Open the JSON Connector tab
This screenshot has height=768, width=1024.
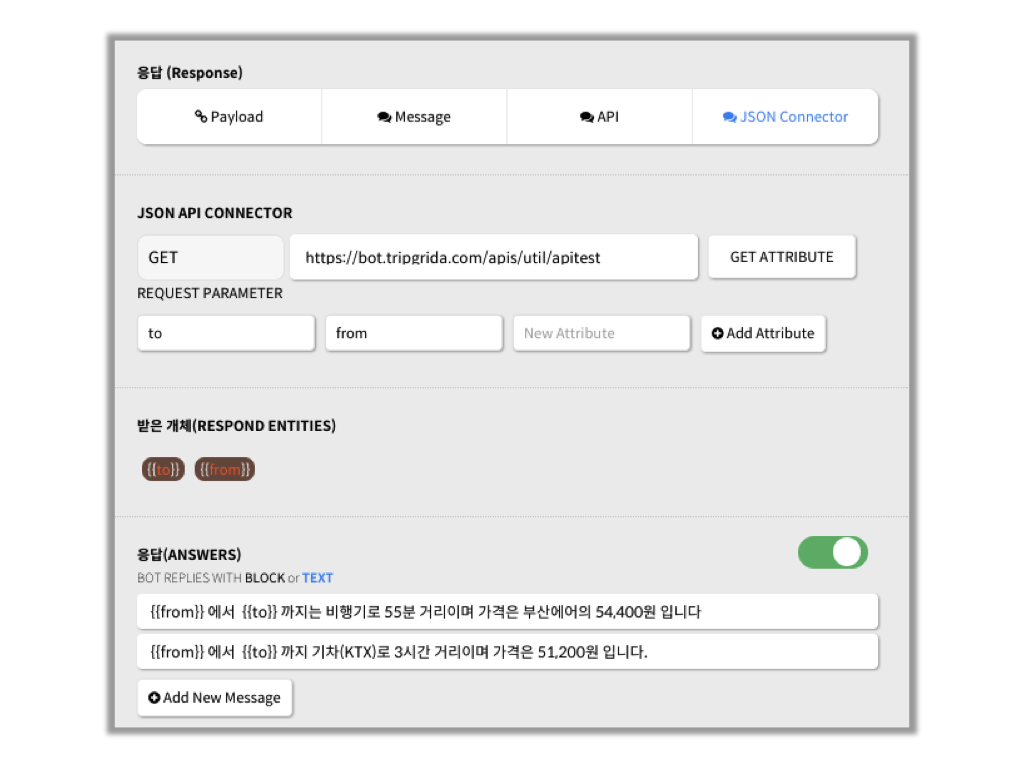pyautogui.click(x=785, y=117)
